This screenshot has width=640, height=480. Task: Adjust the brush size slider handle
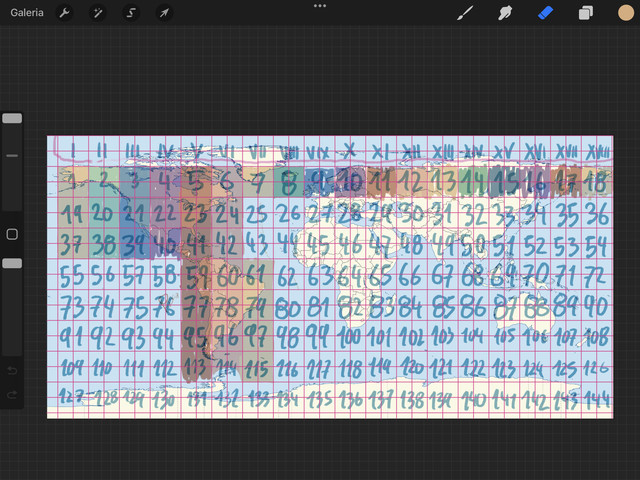(12, 118)
